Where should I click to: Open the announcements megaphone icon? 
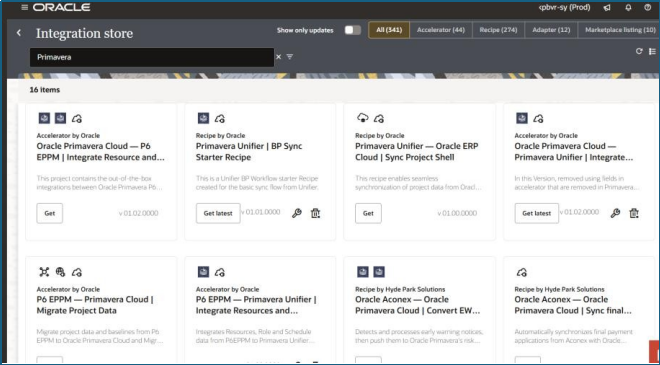pos(607,8)
